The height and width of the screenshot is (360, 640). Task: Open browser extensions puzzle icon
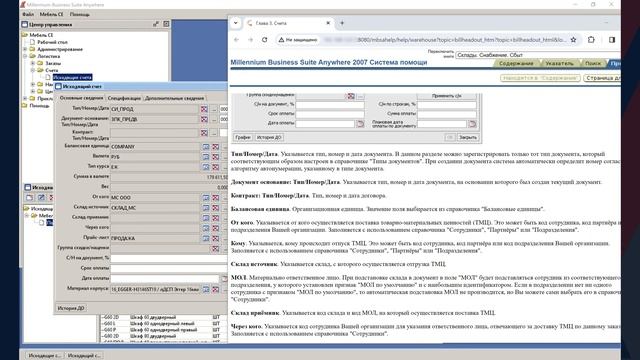coord(591,40)
